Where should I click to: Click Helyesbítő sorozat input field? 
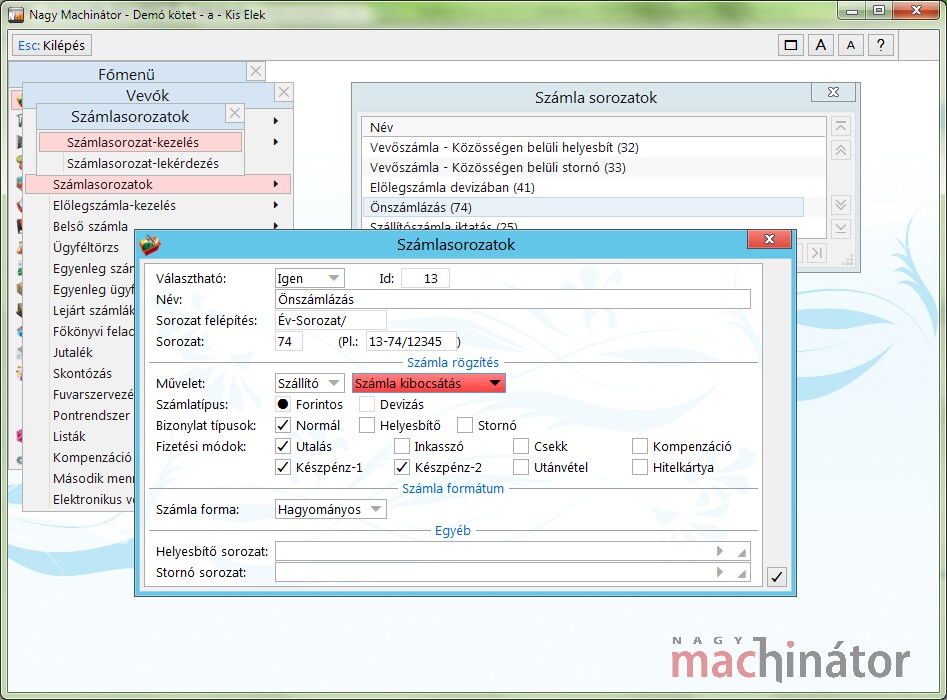point(513,551)
